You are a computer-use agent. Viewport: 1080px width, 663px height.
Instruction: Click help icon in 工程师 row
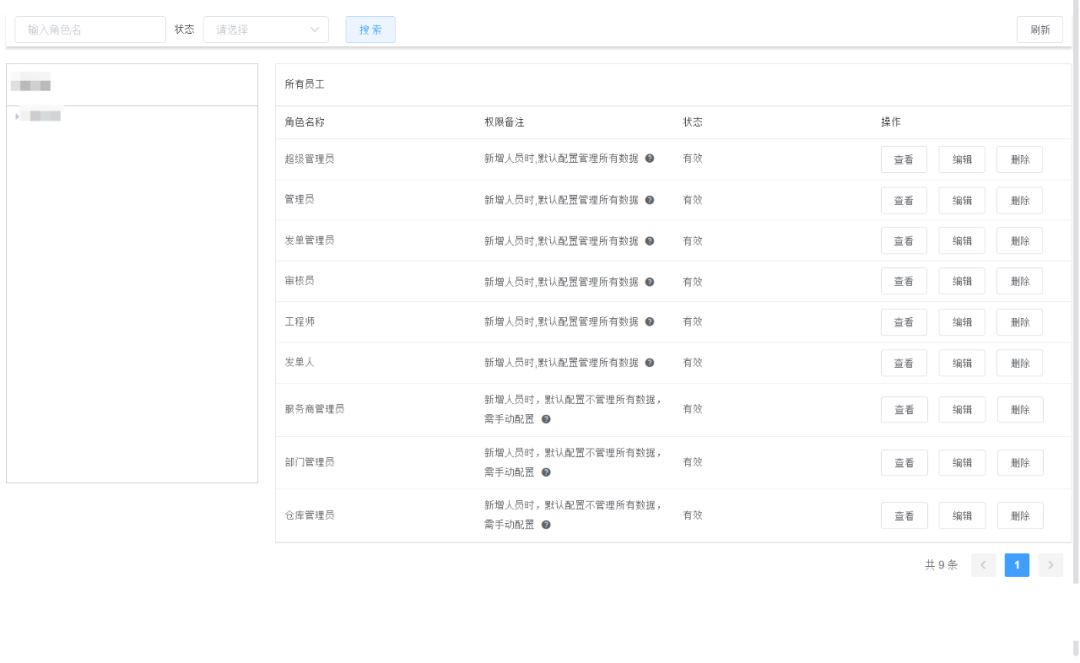tap(649, 322)
